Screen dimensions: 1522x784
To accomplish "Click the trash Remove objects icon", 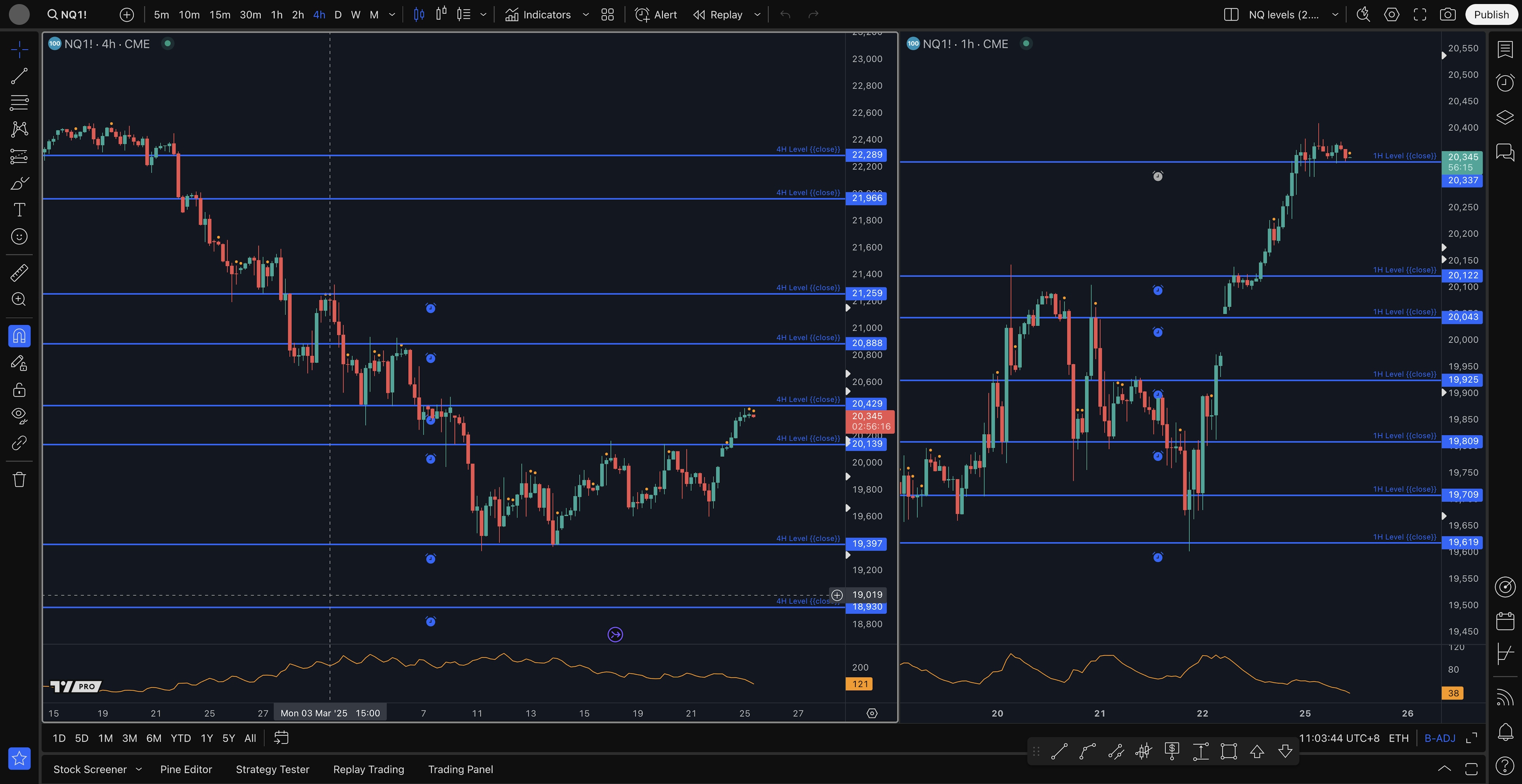I will [x=19, y=479].
